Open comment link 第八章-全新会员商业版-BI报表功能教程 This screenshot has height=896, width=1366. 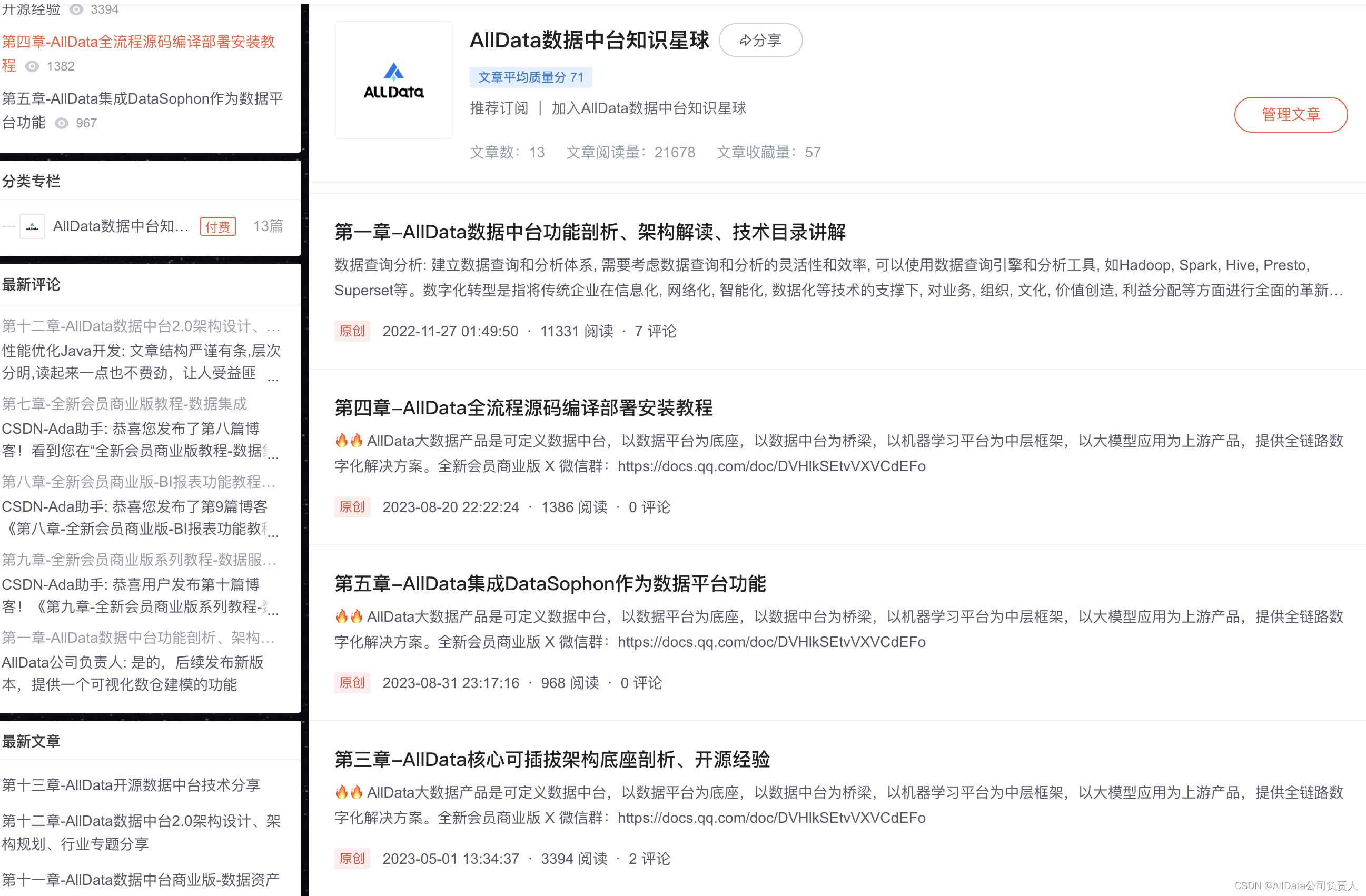click(x=138, y=482)
